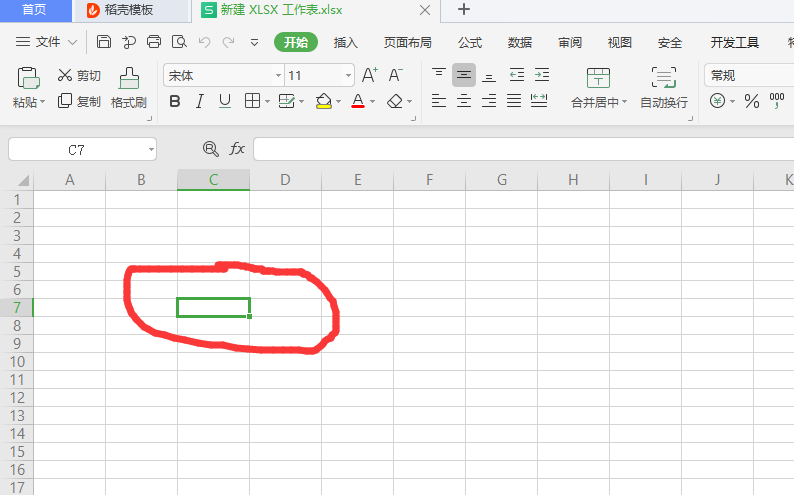Viewport: 794px width, 495px height.
Task: Click the + new tab button
Action: point(464,10)
